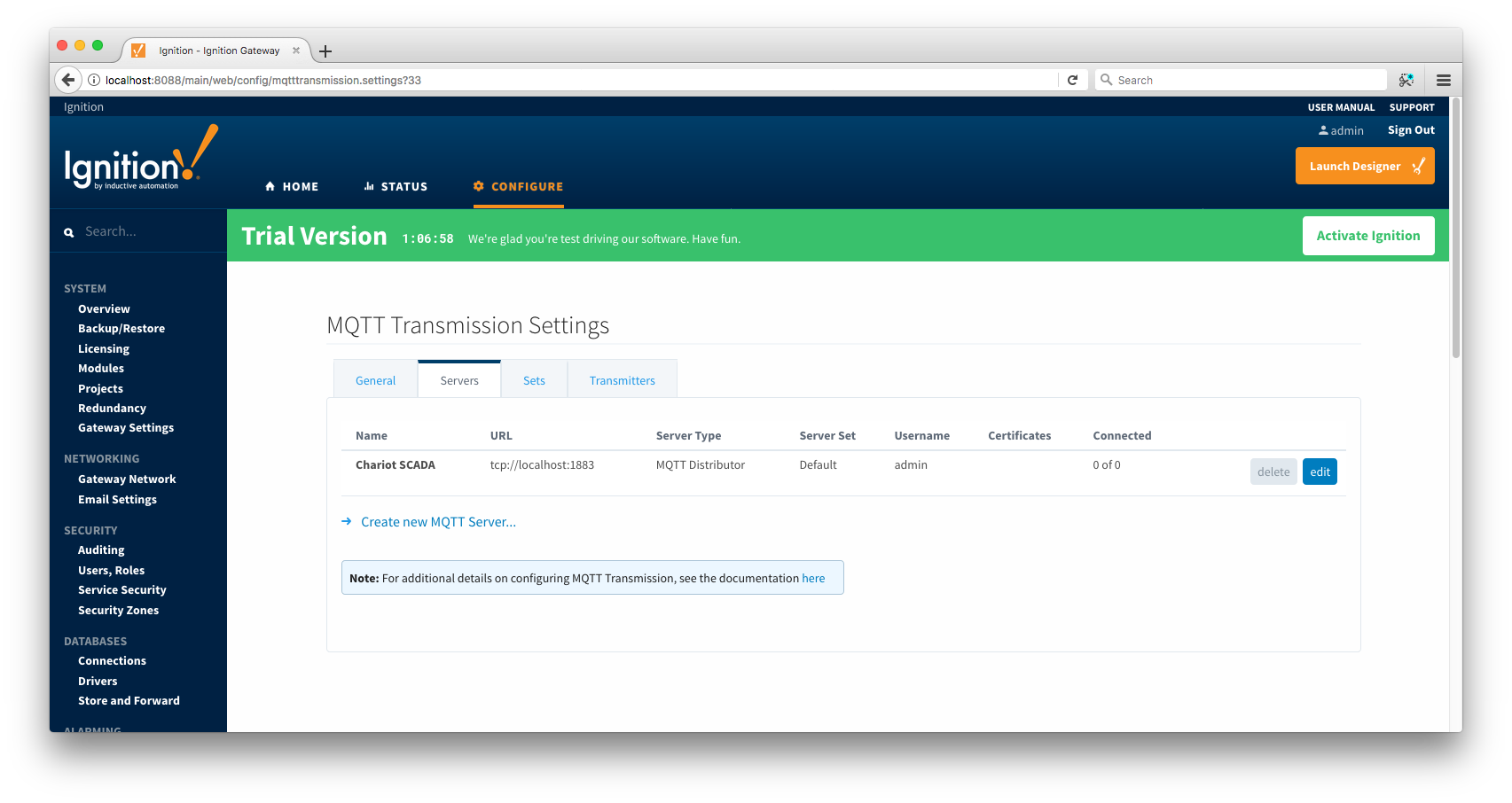
Task: Click the MQTT Distributor server type cell
Action: pyautogui.click(x=701, y=464)
